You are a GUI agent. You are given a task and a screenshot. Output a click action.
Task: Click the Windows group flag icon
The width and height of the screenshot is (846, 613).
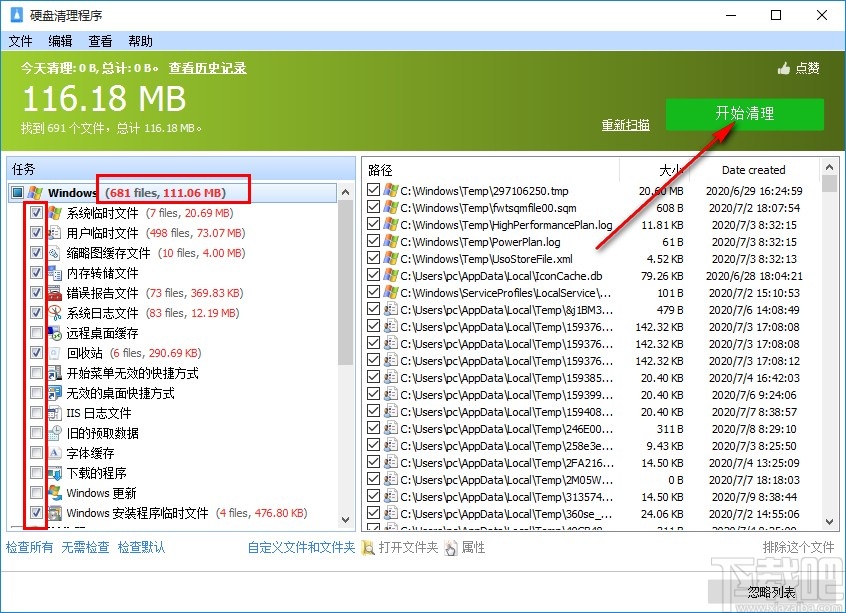click(35, 192)
